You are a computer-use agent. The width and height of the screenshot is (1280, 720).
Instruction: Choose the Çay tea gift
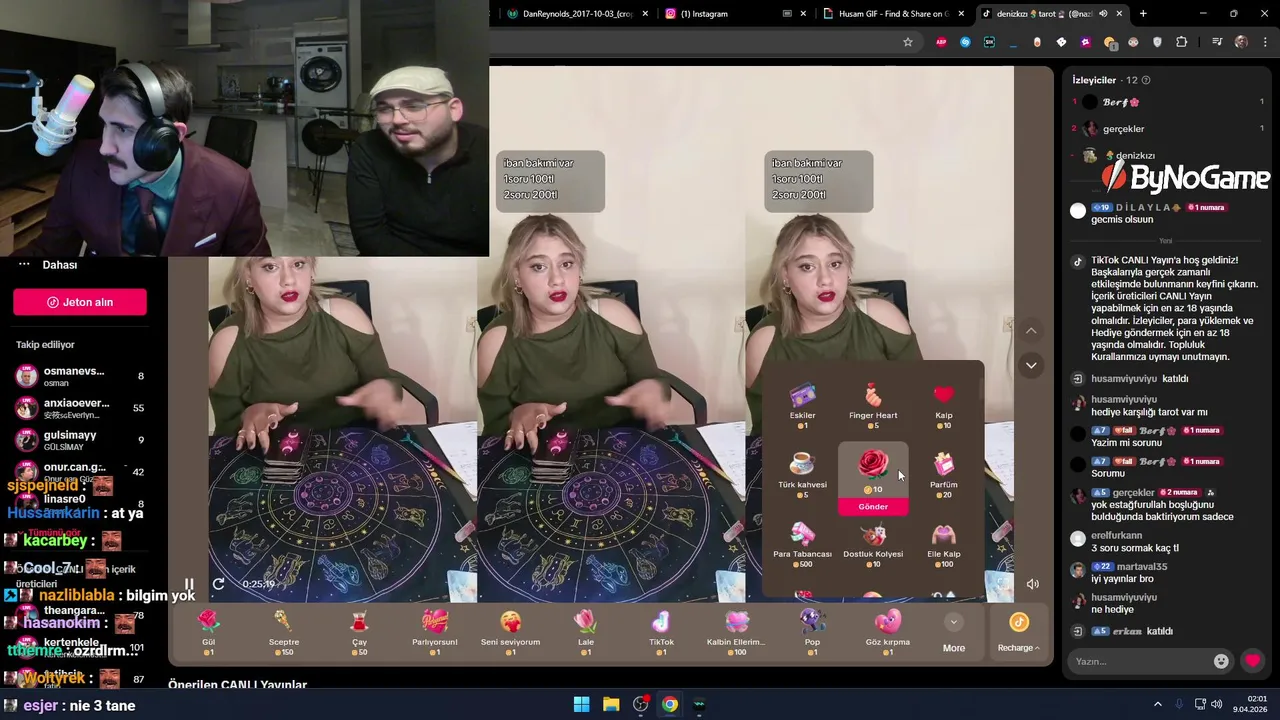(359, 632)
